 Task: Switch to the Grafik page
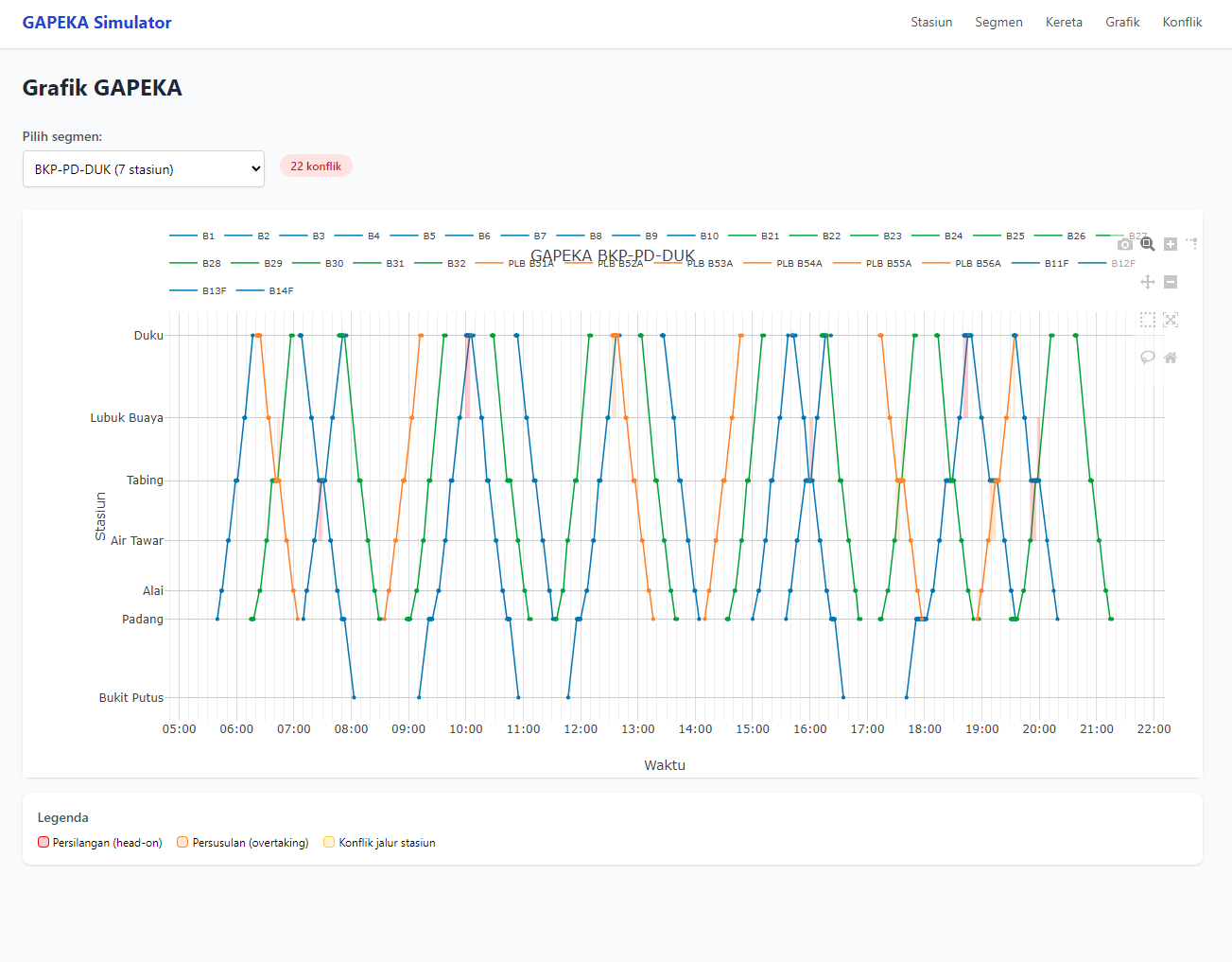pos(1122,22)
